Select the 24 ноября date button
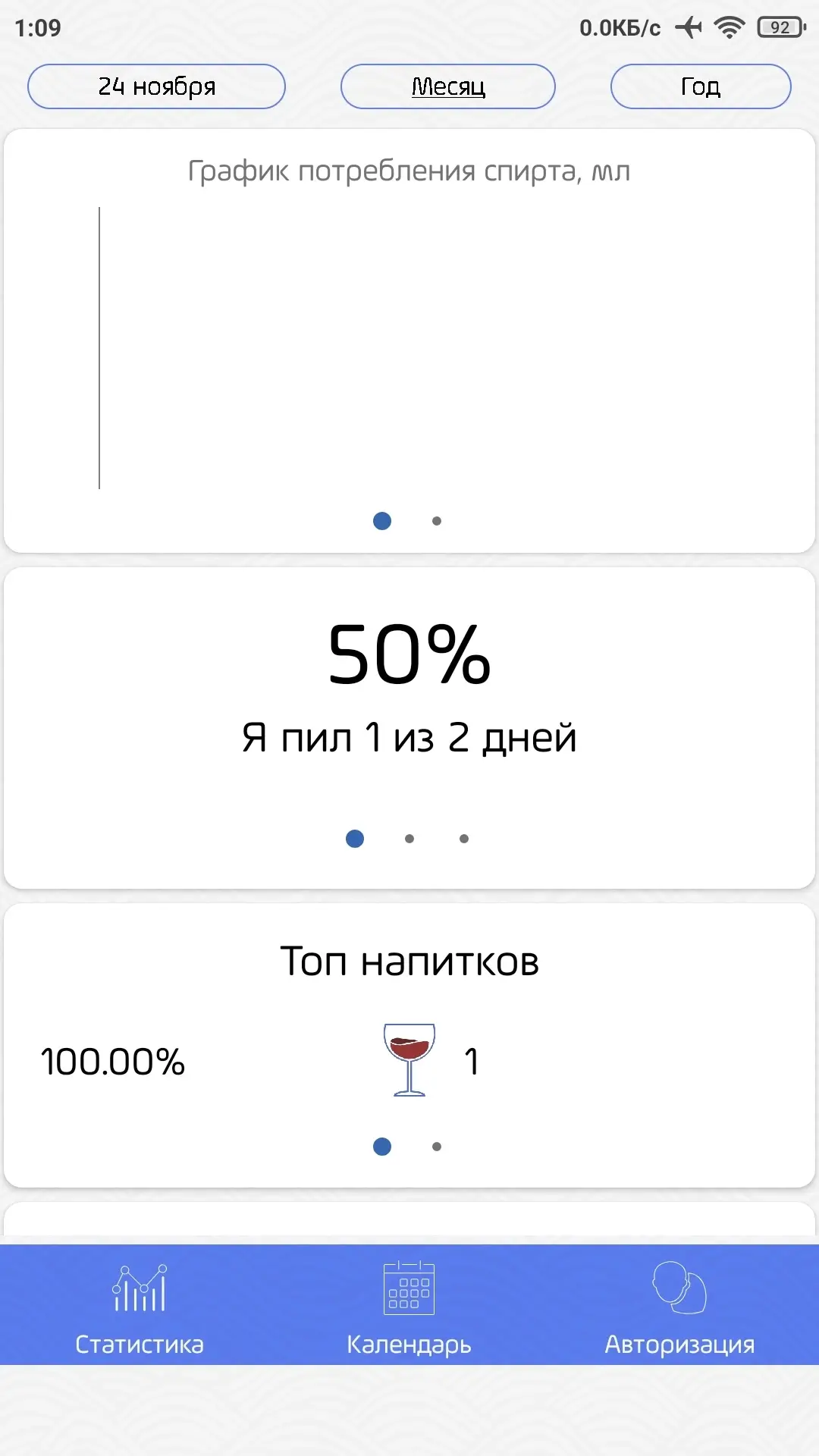This screenshot has height=1456, width=819. pos(156,86)
